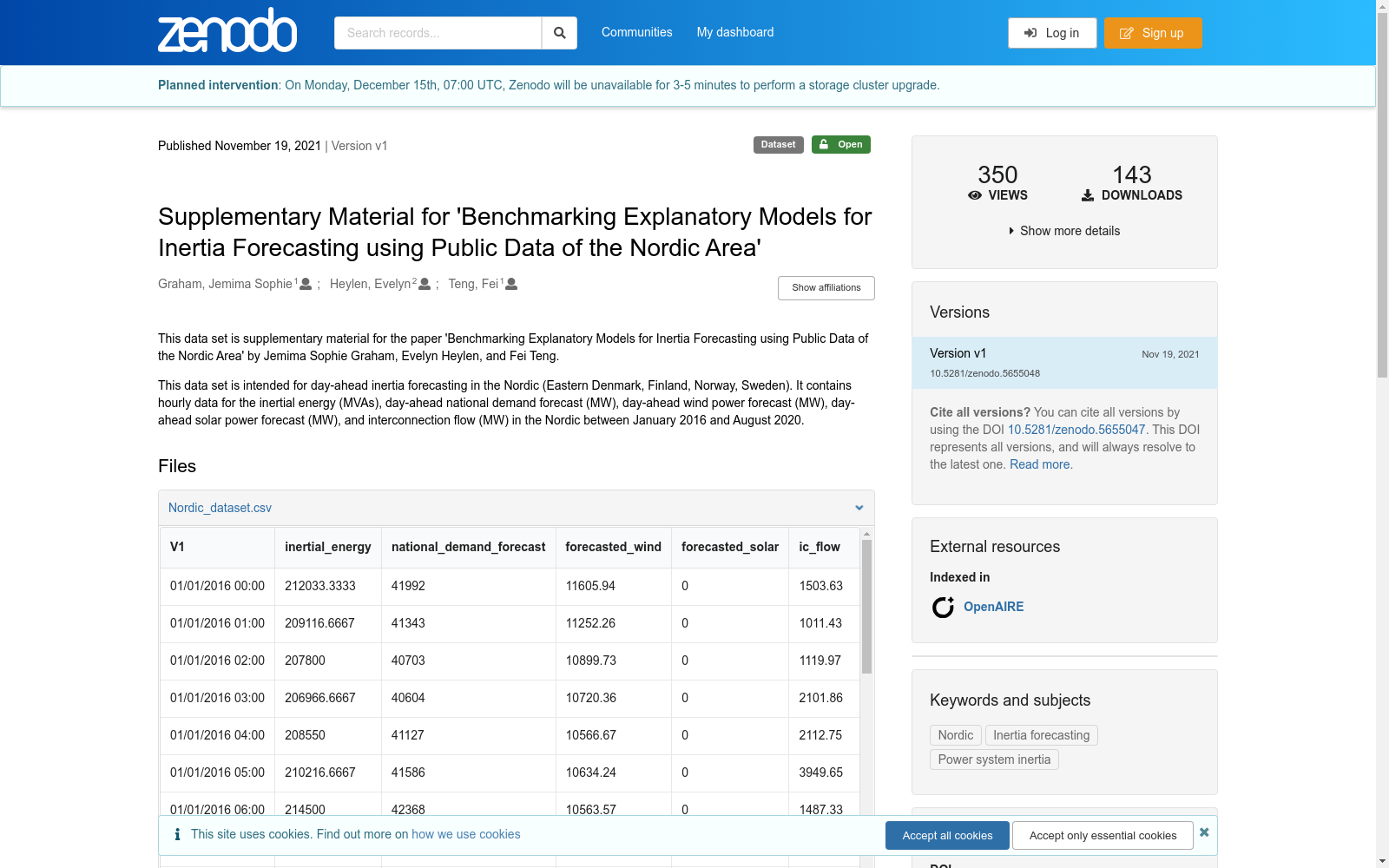Click the Zenodo logo

[227, 30]
